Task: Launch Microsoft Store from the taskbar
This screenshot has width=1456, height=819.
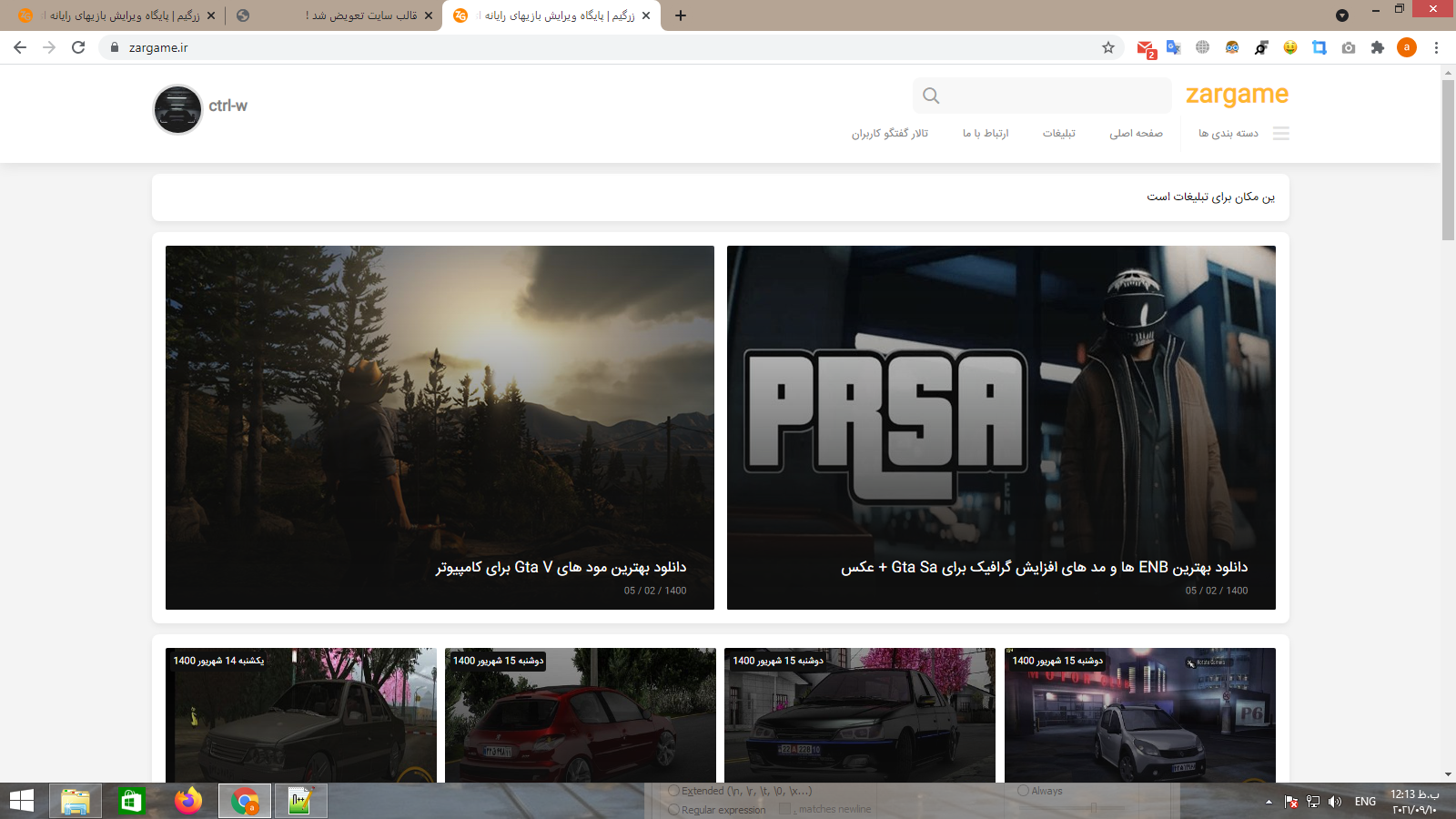Action: pos(131,801)
